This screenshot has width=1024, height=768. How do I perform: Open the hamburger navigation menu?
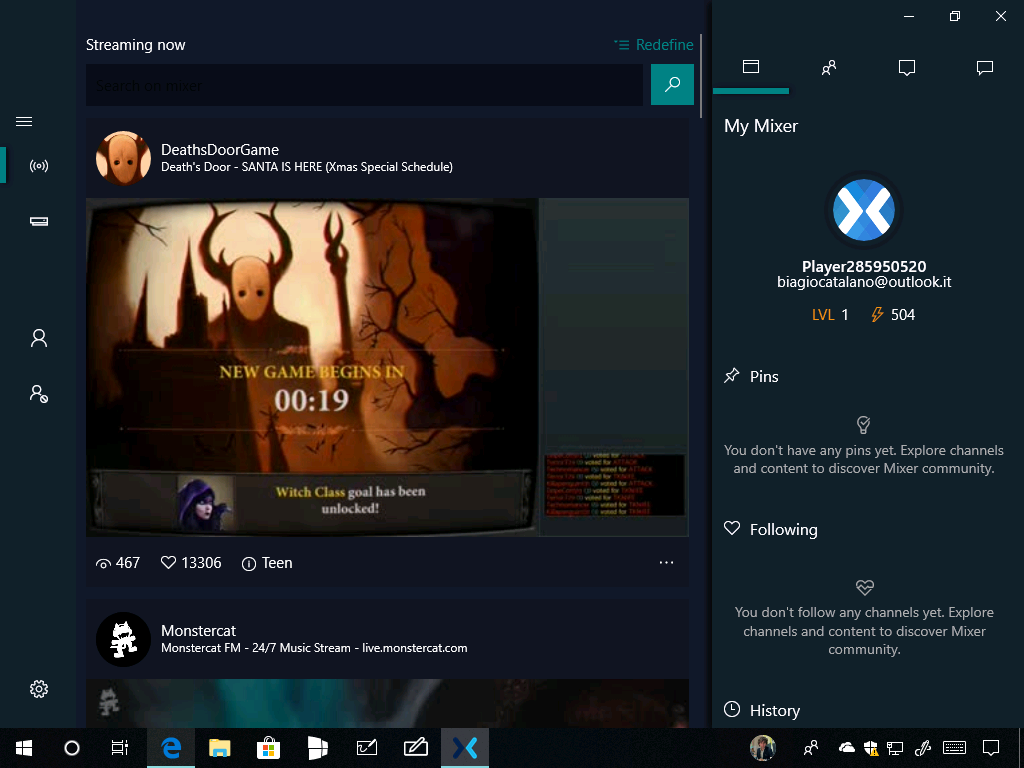pos(24,121)
